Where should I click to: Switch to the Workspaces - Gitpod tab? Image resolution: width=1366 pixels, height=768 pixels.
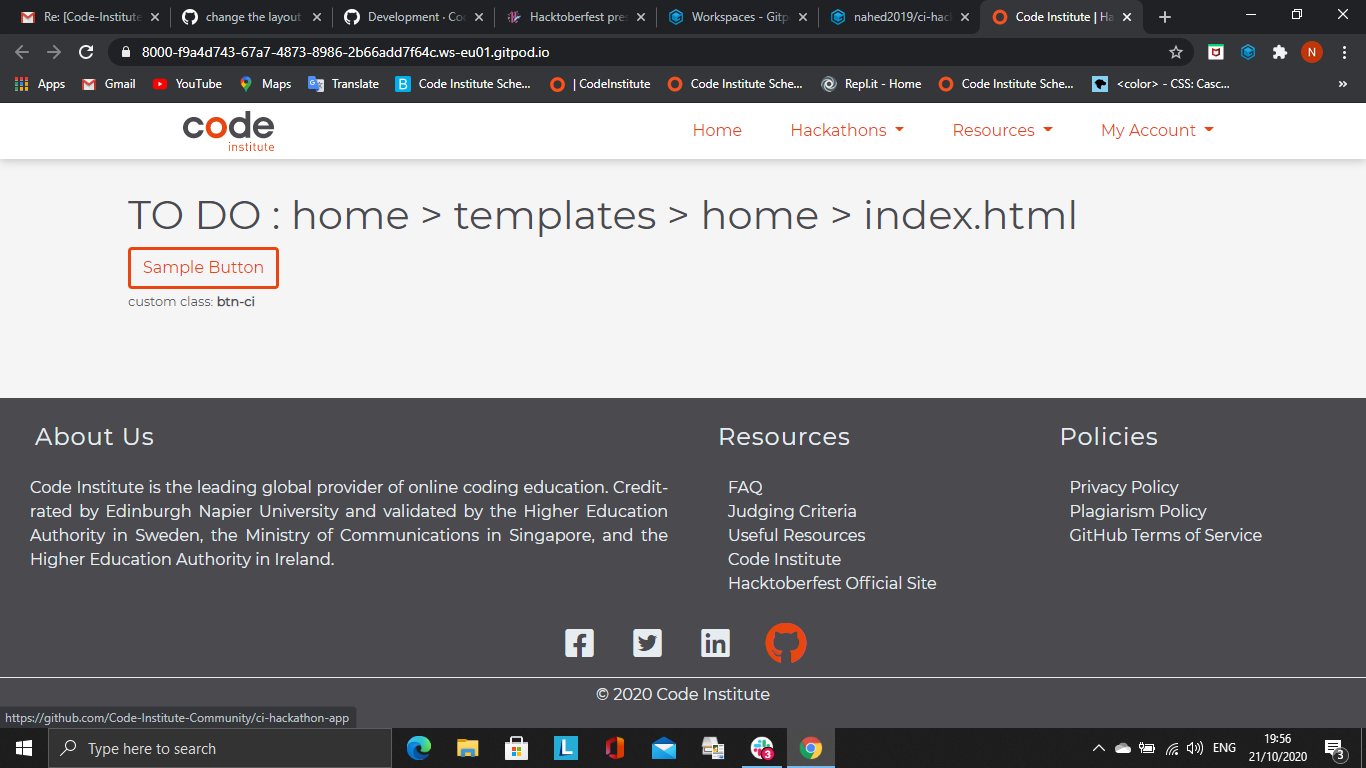tap(737, 17)
